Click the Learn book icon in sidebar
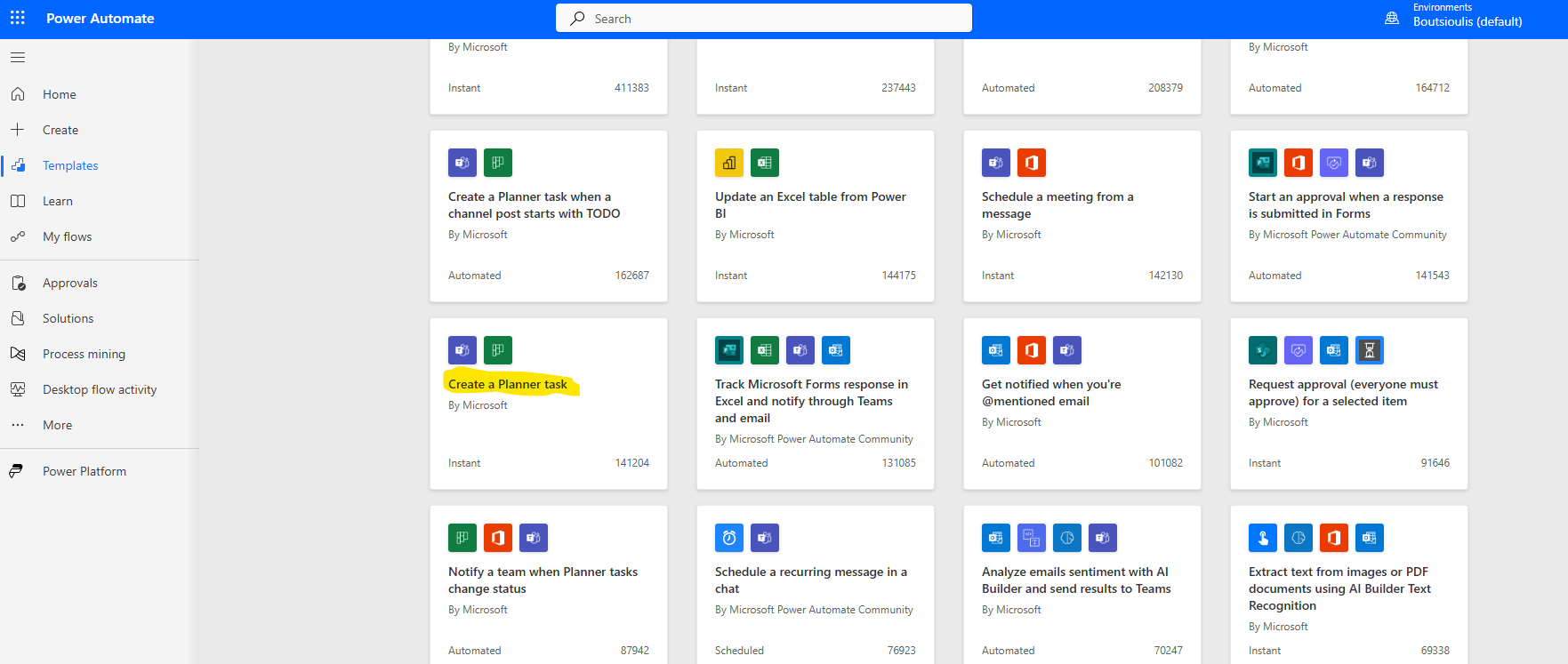 pyautogui.click(x=18, y=201)
